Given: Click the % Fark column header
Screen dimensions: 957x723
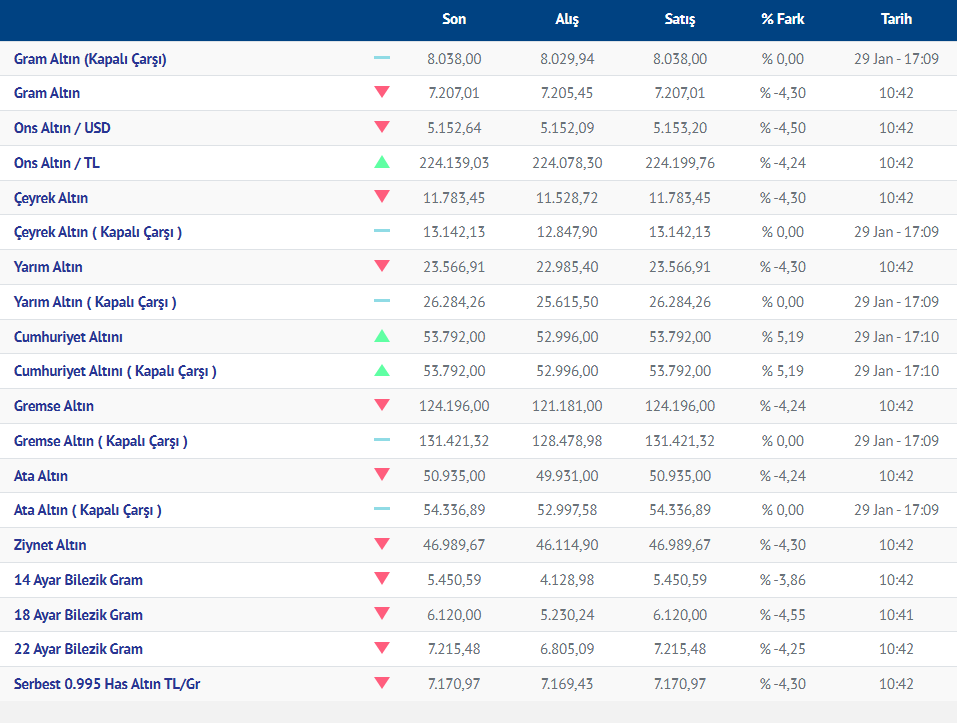Looking at the screenshot, I should coord(781,19).
